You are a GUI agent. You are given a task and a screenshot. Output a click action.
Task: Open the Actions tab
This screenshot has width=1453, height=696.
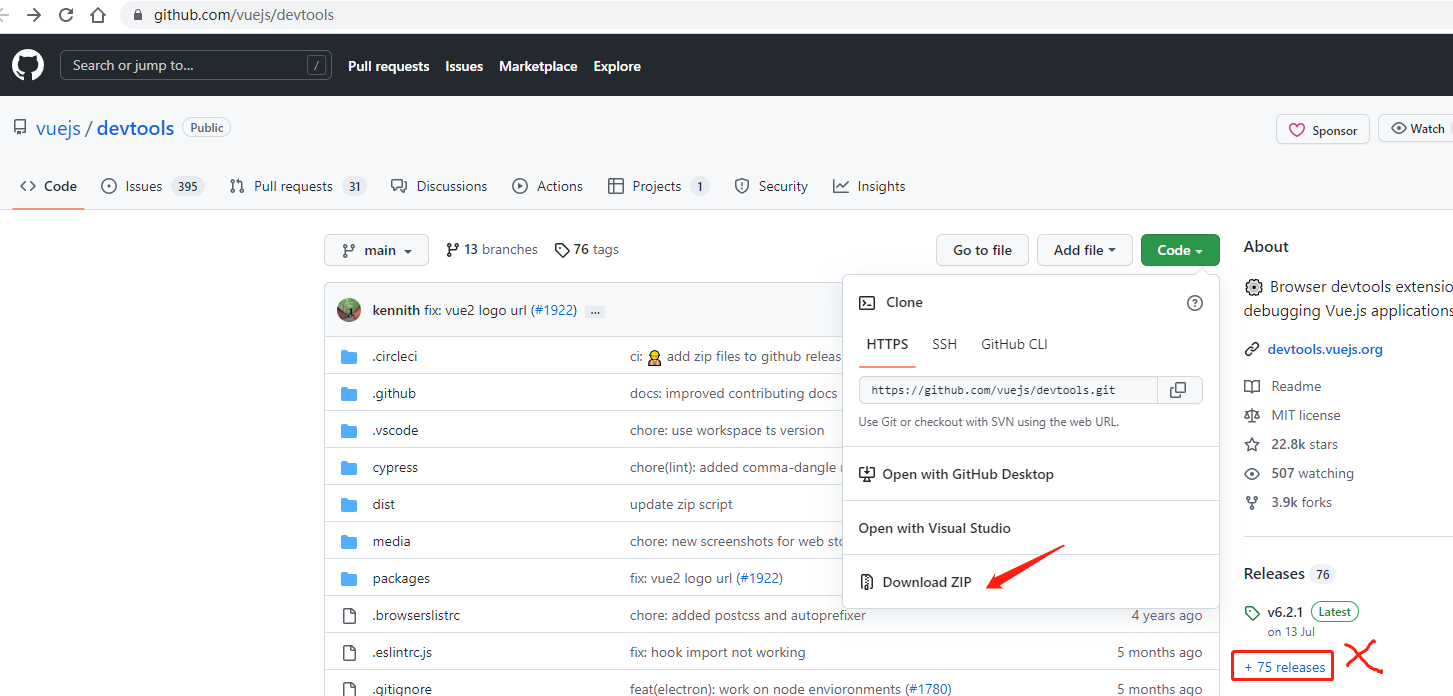click(x=547, y=186)
